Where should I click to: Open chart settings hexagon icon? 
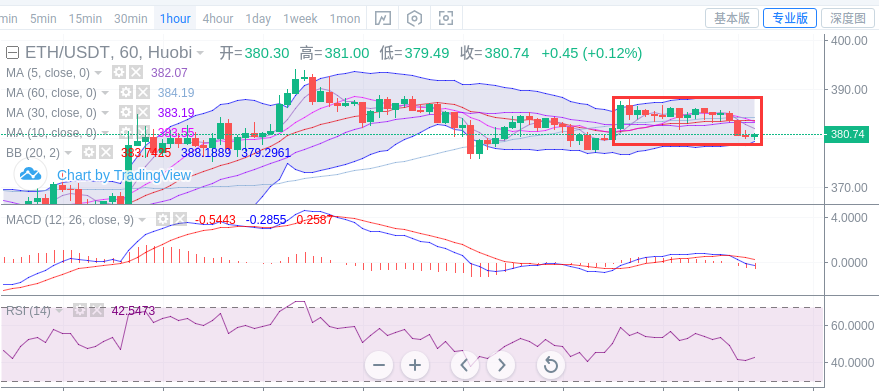pyautogui.click(x=414, y=19)
